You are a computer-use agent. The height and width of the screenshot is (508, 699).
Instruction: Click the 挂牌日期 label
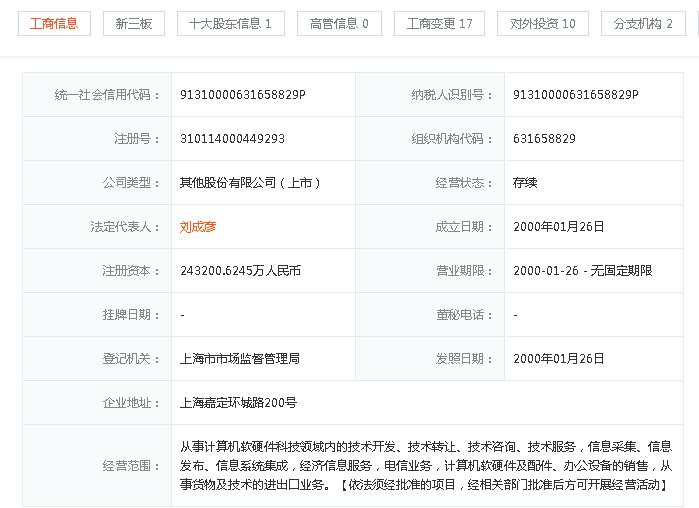coord(131,315)
